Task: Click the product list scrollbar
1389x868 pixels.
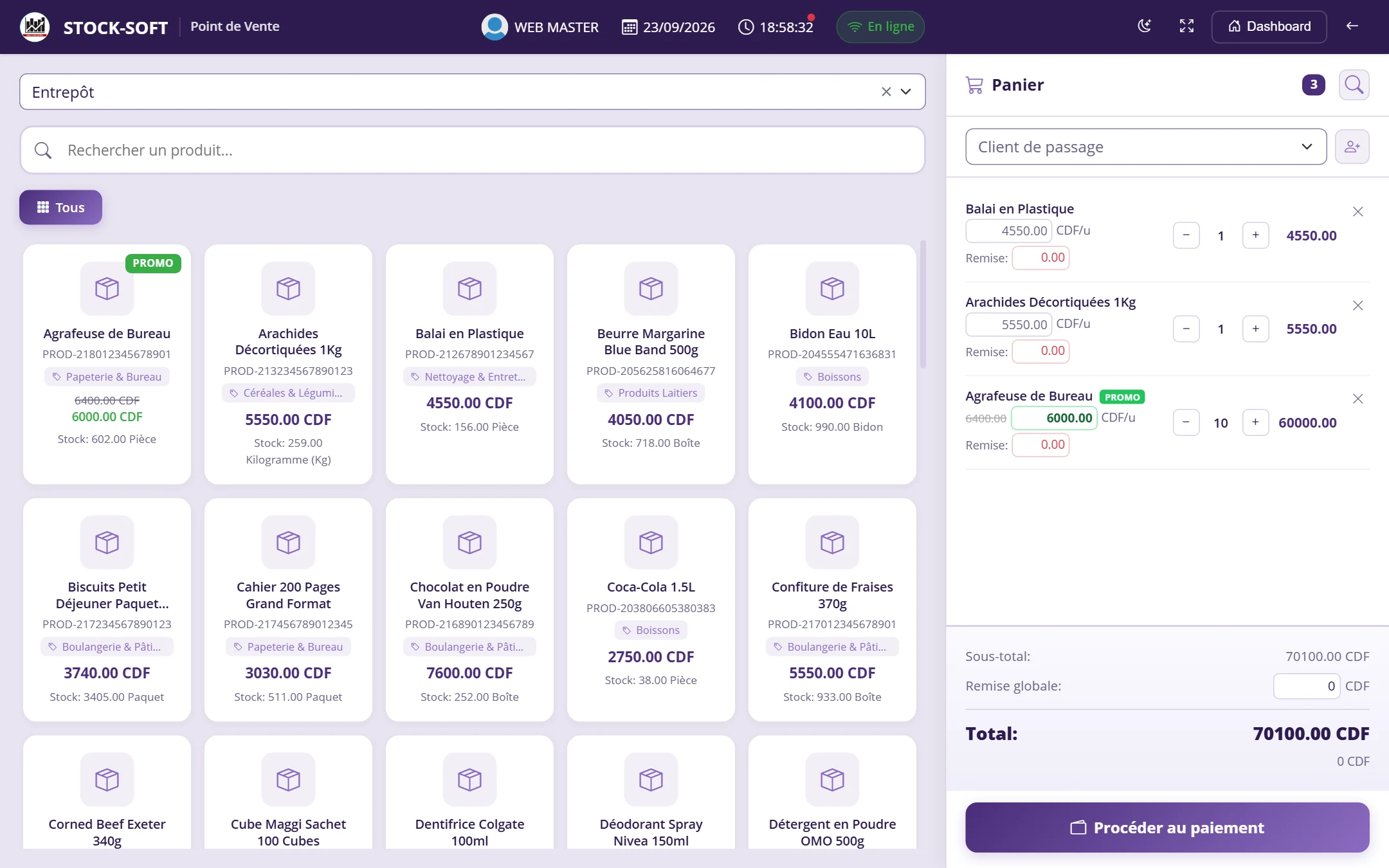Action: coord(923,304)
